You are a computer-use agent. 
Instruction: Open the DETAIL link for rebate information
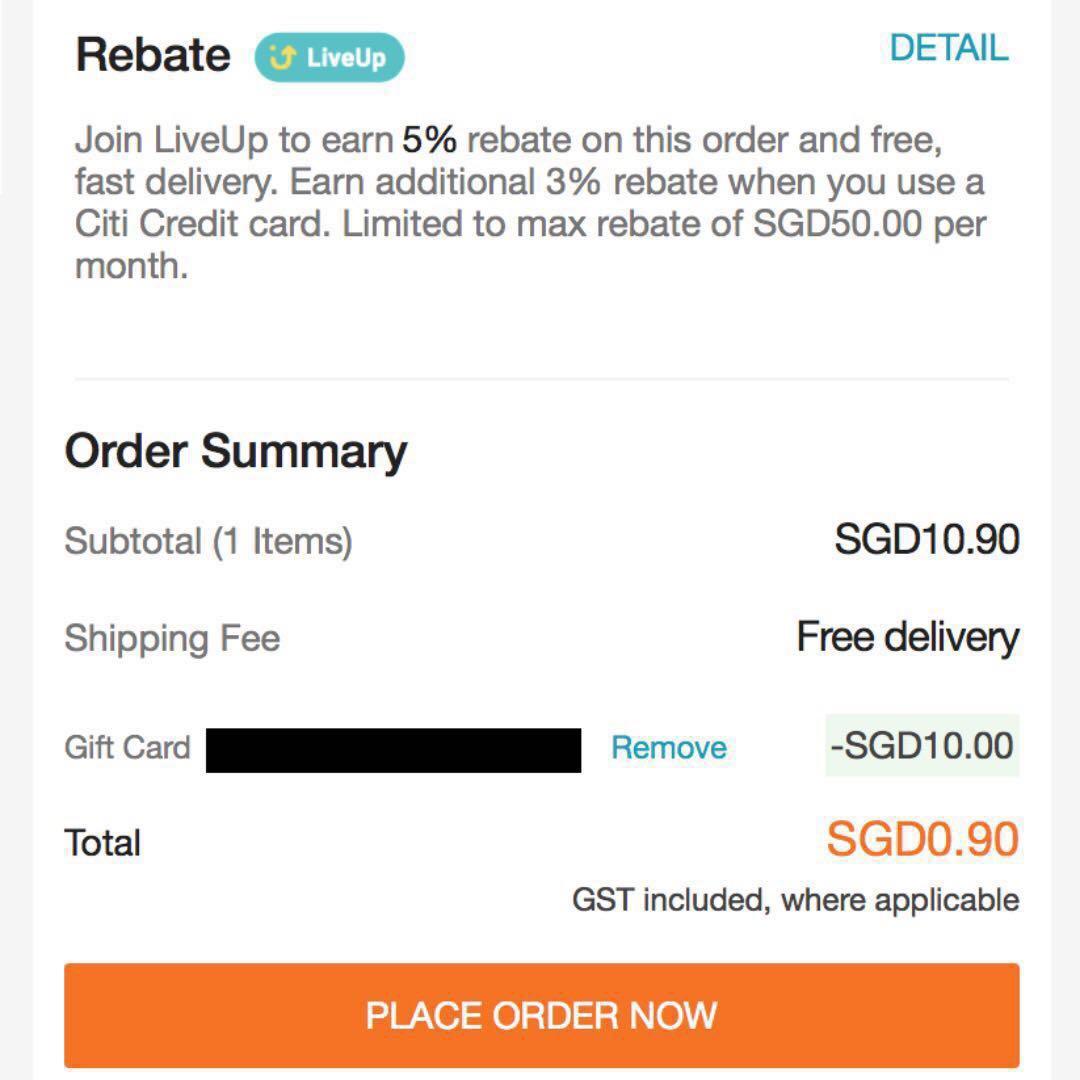pos(950,46)
